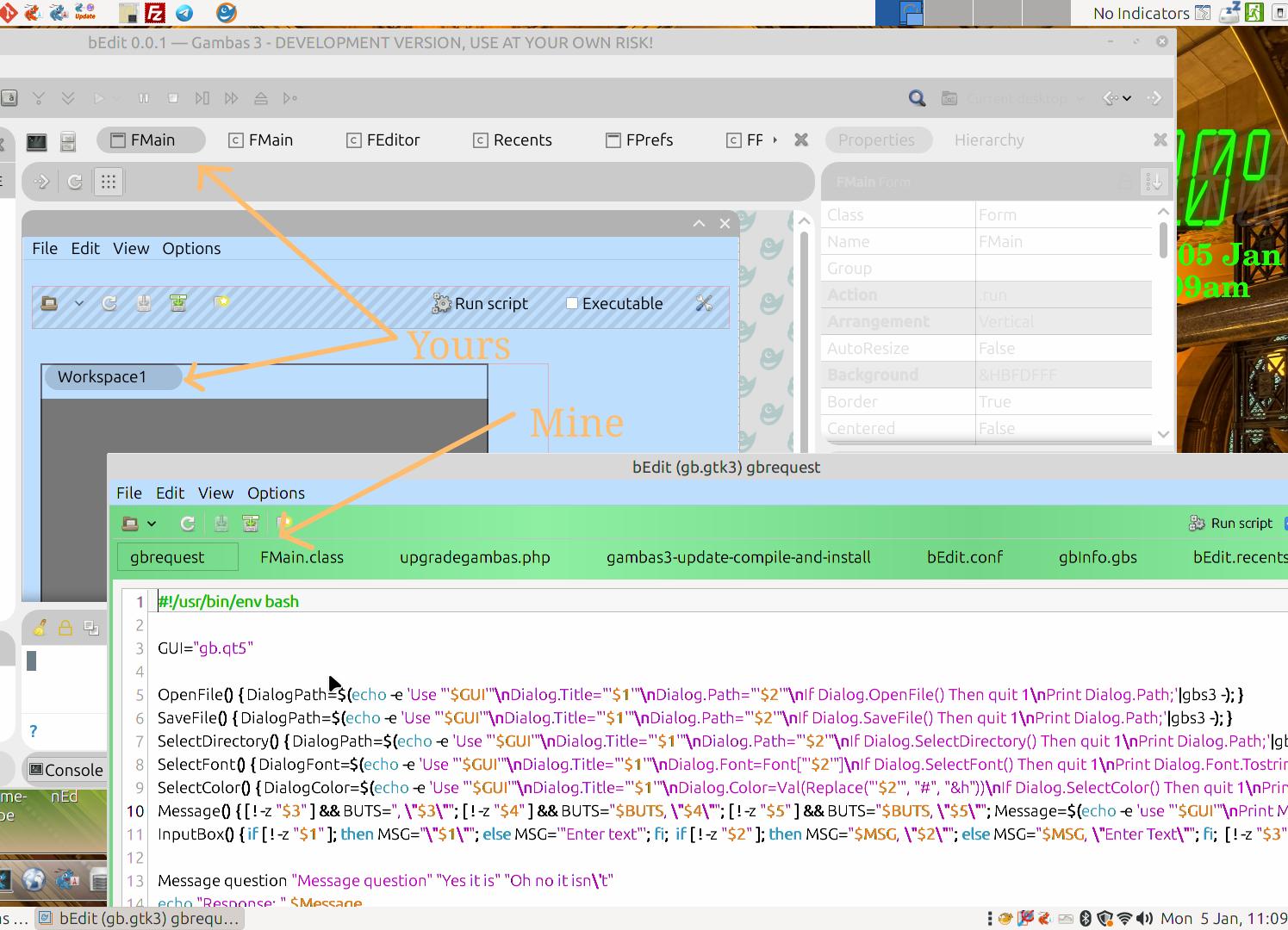Open the Options menu in bEdit gtk3 window

coord(276,493)
